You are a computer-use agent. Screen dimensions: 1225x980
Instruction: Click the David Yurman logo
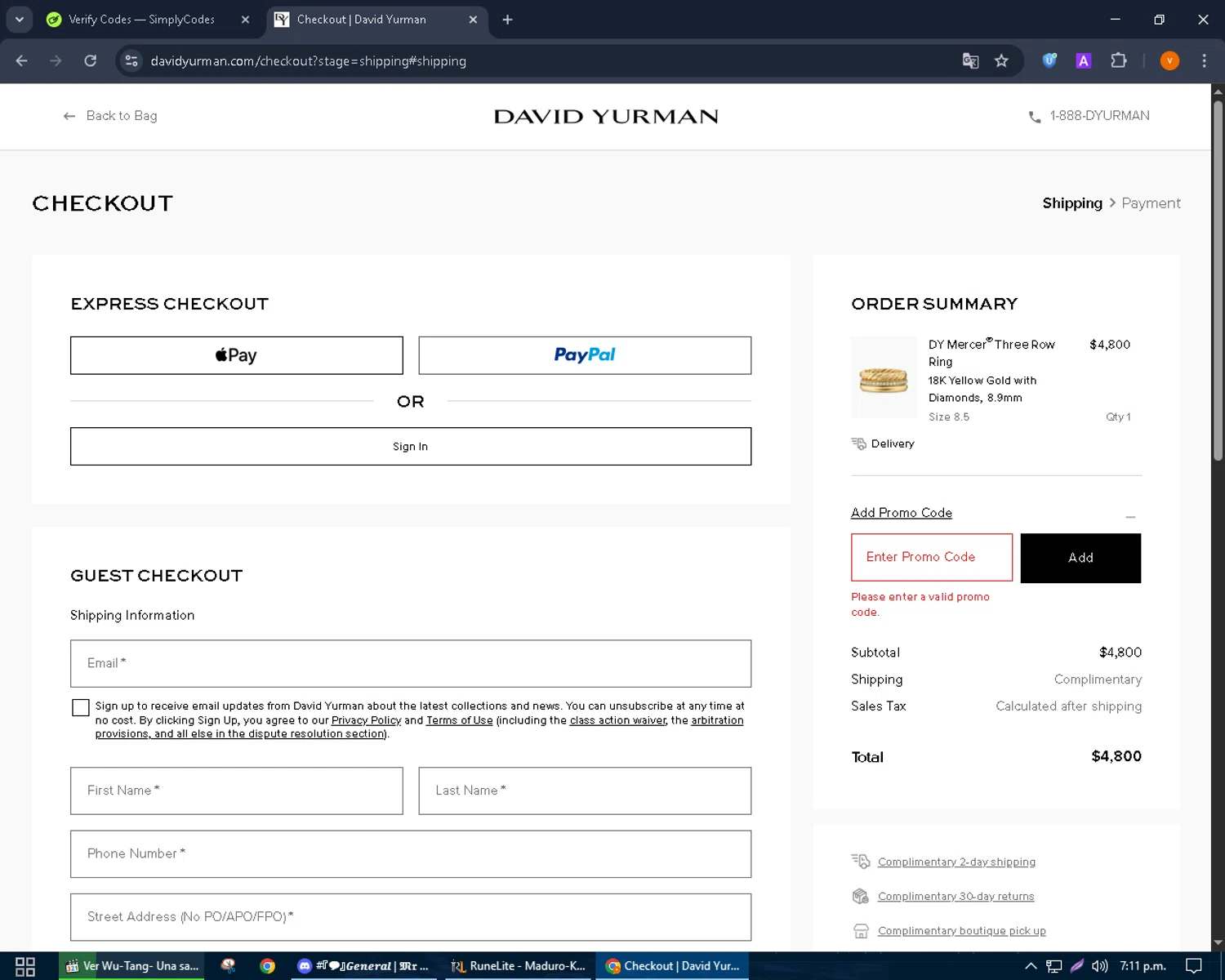pyautogui.click(x=606, y=117)
